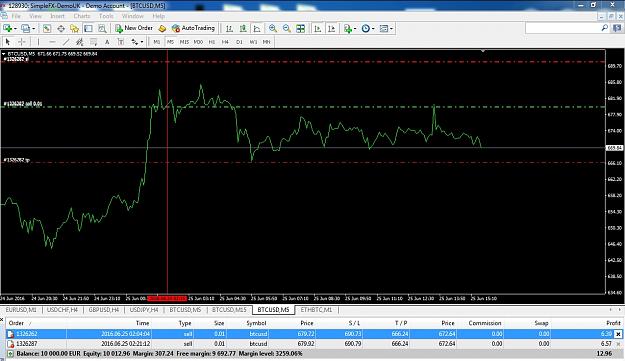Click the take-profit line label #1326262 tp
The image size is (625, 361).
click(x=17, y=160)
